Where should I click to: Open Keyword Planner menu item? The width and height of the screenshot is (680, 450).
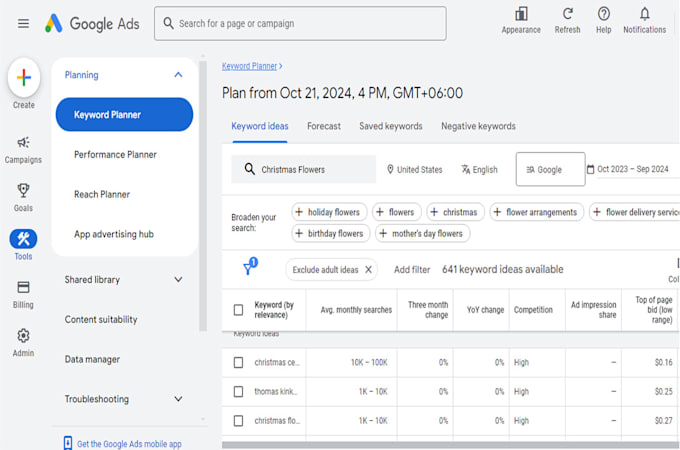click(x=124, y=114)
